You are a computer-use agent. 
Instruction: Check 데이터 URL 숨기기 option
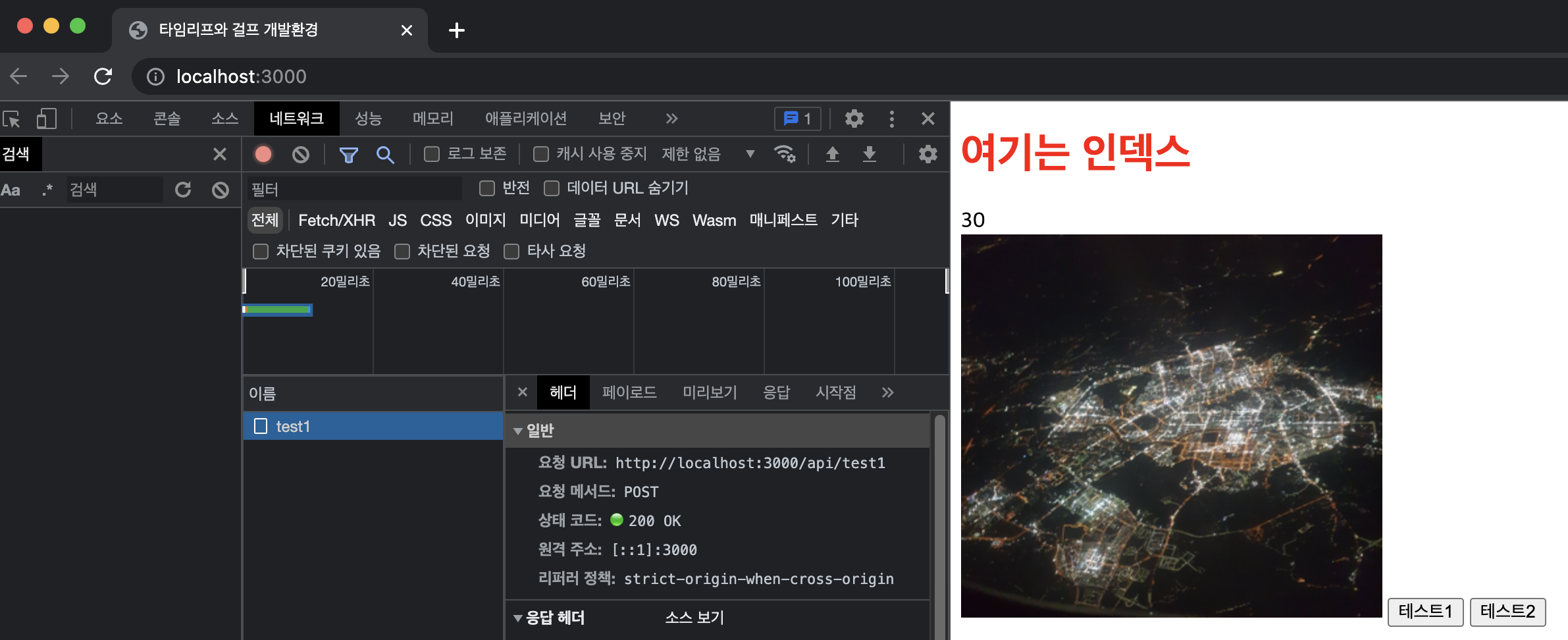[x=552, y=188]
